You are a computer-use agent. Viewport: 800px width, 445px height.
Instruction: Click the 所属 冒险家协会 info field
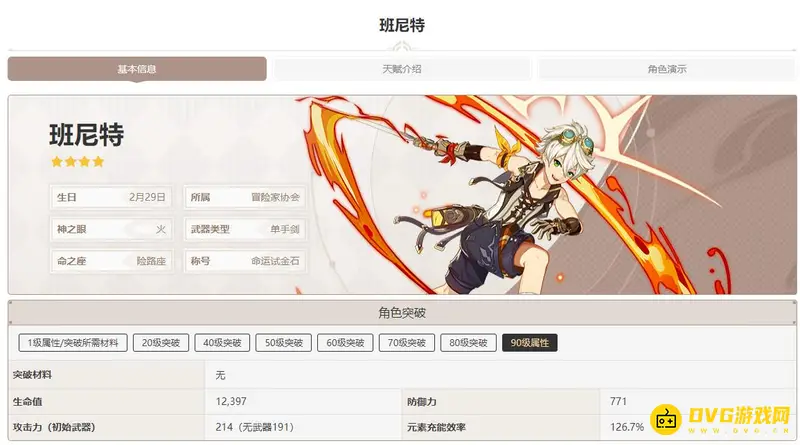click(x=245, y=197)
